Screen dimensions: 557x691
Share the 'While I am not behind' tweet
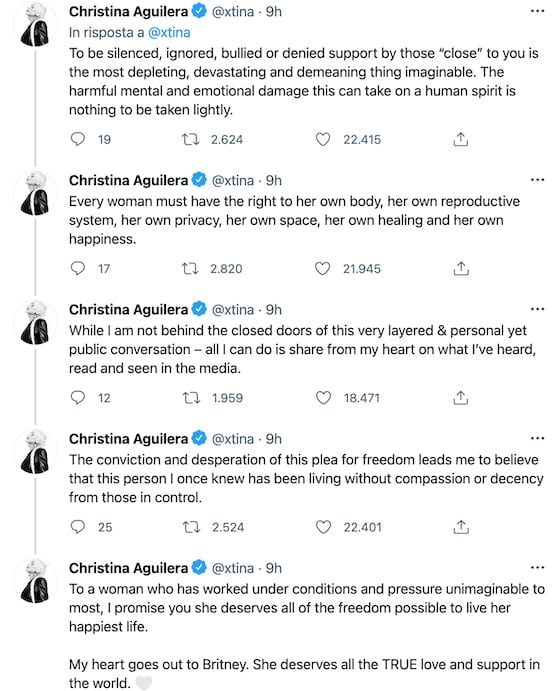coord(460,398)
